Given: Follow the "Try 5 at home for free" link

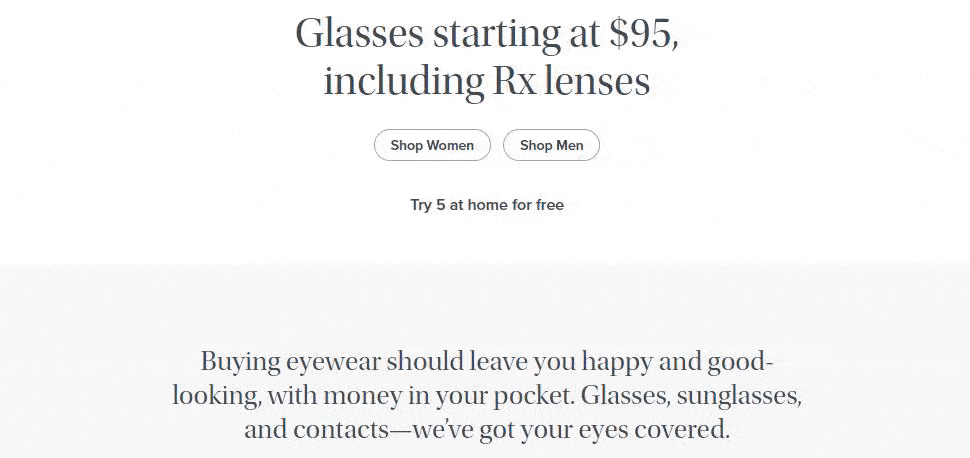Looking at the screenshot, I should (487, 205).
